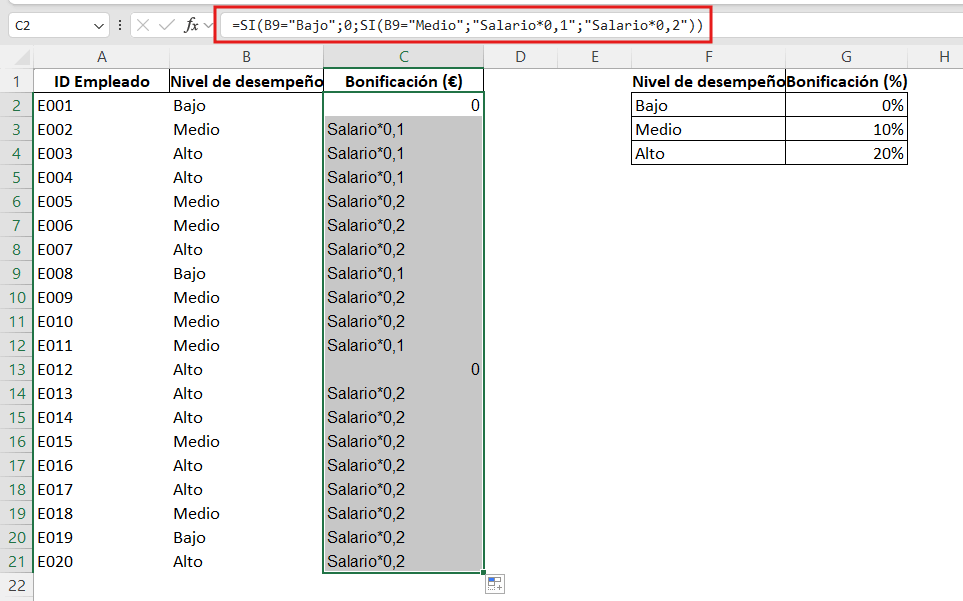This screenshot has width=963, height=601.
Task: Select column H header
Action: [x=935, y=57]
